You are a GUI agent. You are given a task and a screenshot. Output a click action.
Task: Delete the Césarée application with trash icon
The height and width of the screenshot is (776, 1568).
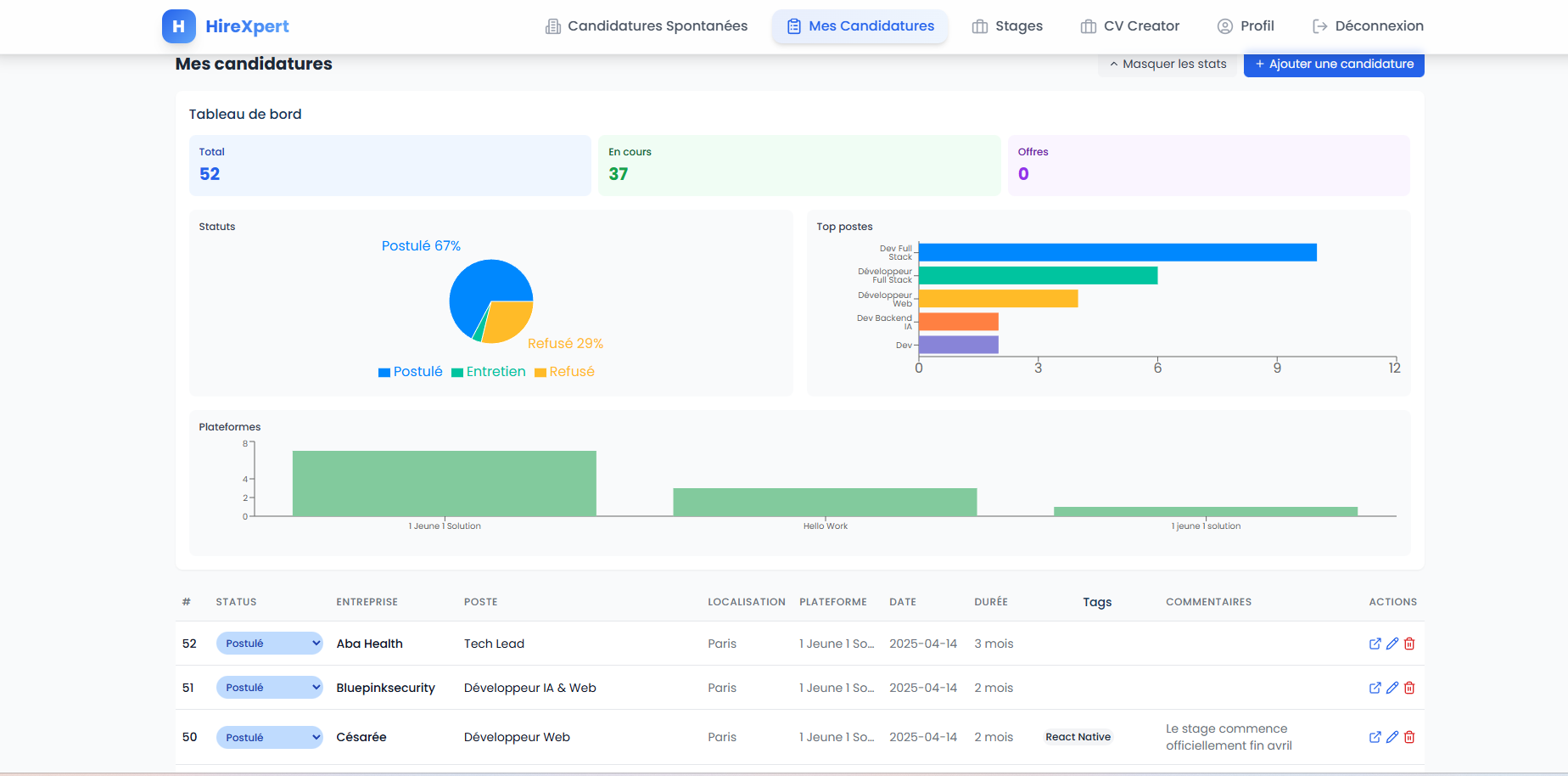coord(1409,737)
